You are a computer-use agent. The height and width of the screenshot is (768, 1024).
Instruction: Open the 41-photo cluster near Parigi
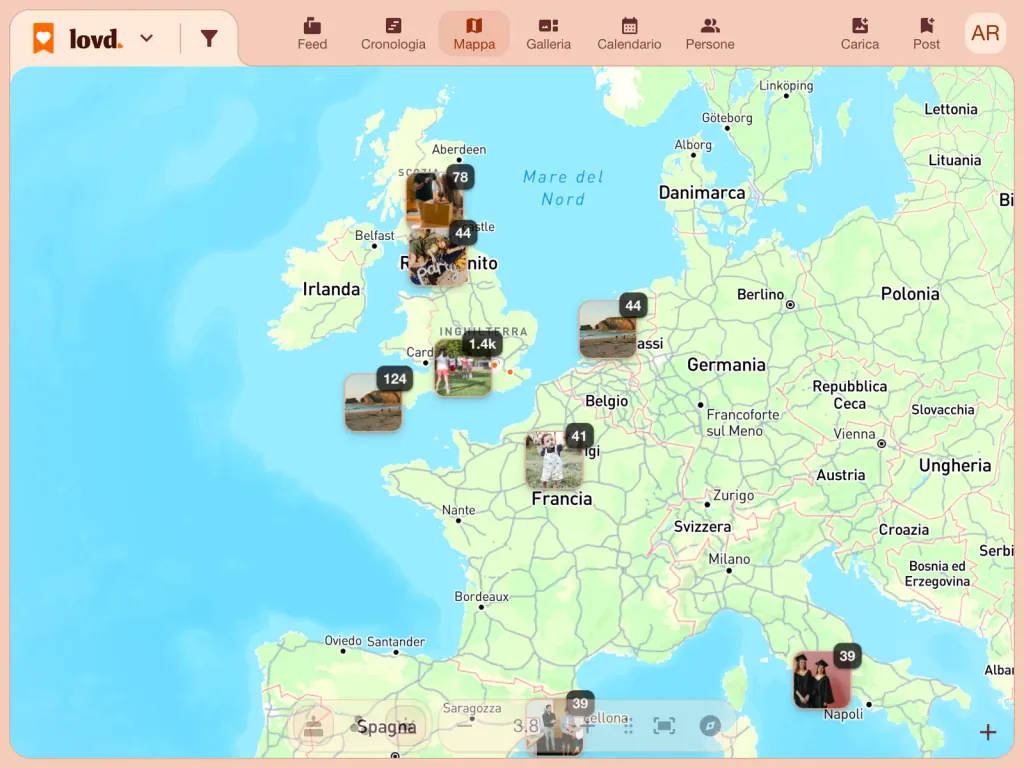[x=554, y=460]
